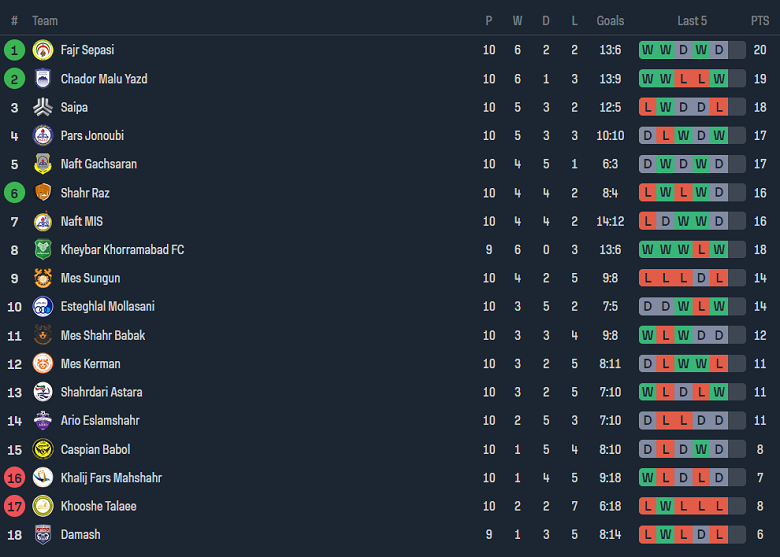Select the Khooshe Talaee team name
Viewport: 780px width, 557px height.
click(x=99, y=507)
